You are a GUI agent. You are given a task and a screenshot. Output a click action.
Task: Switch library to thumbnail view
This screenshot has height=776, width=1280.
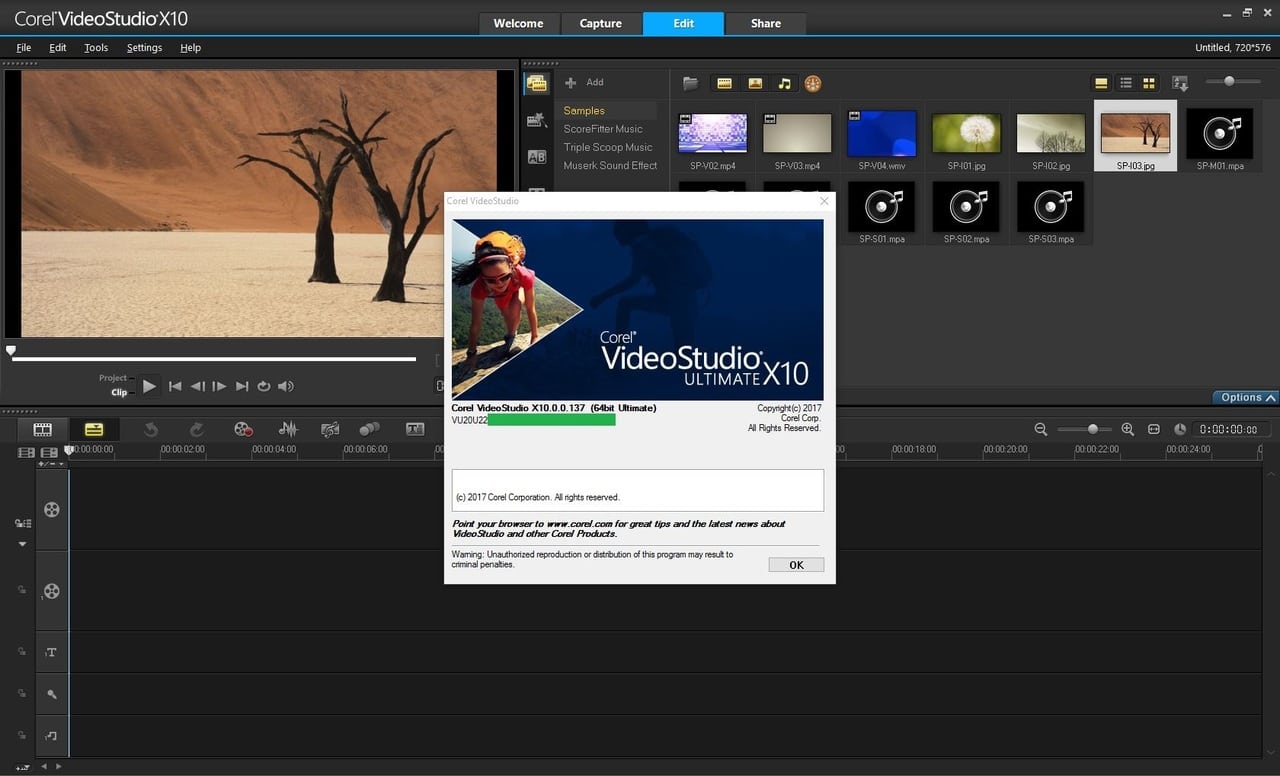pos(1149,83)
